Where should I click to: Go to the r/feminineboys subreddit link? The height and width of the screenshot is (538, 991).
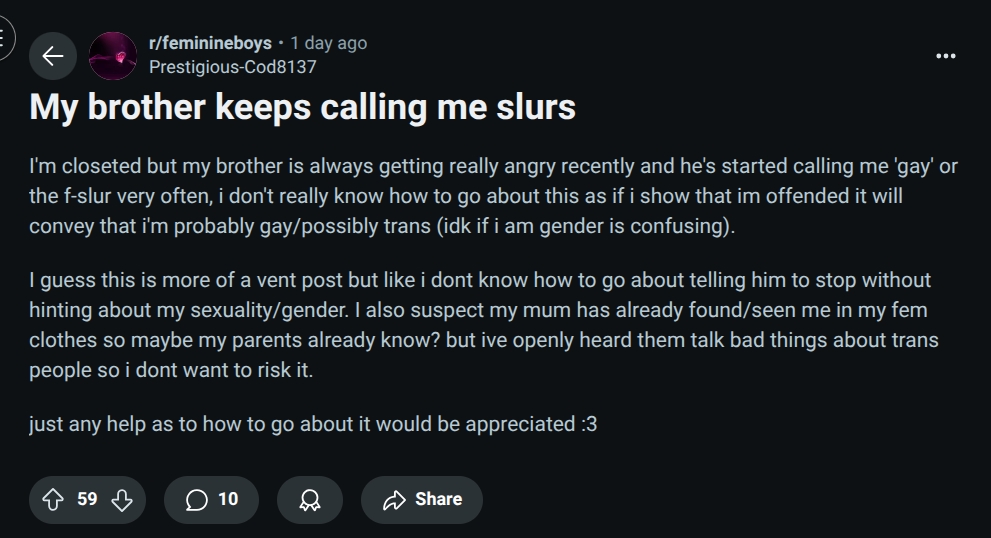pyautogui.click(x=210, y=43)
